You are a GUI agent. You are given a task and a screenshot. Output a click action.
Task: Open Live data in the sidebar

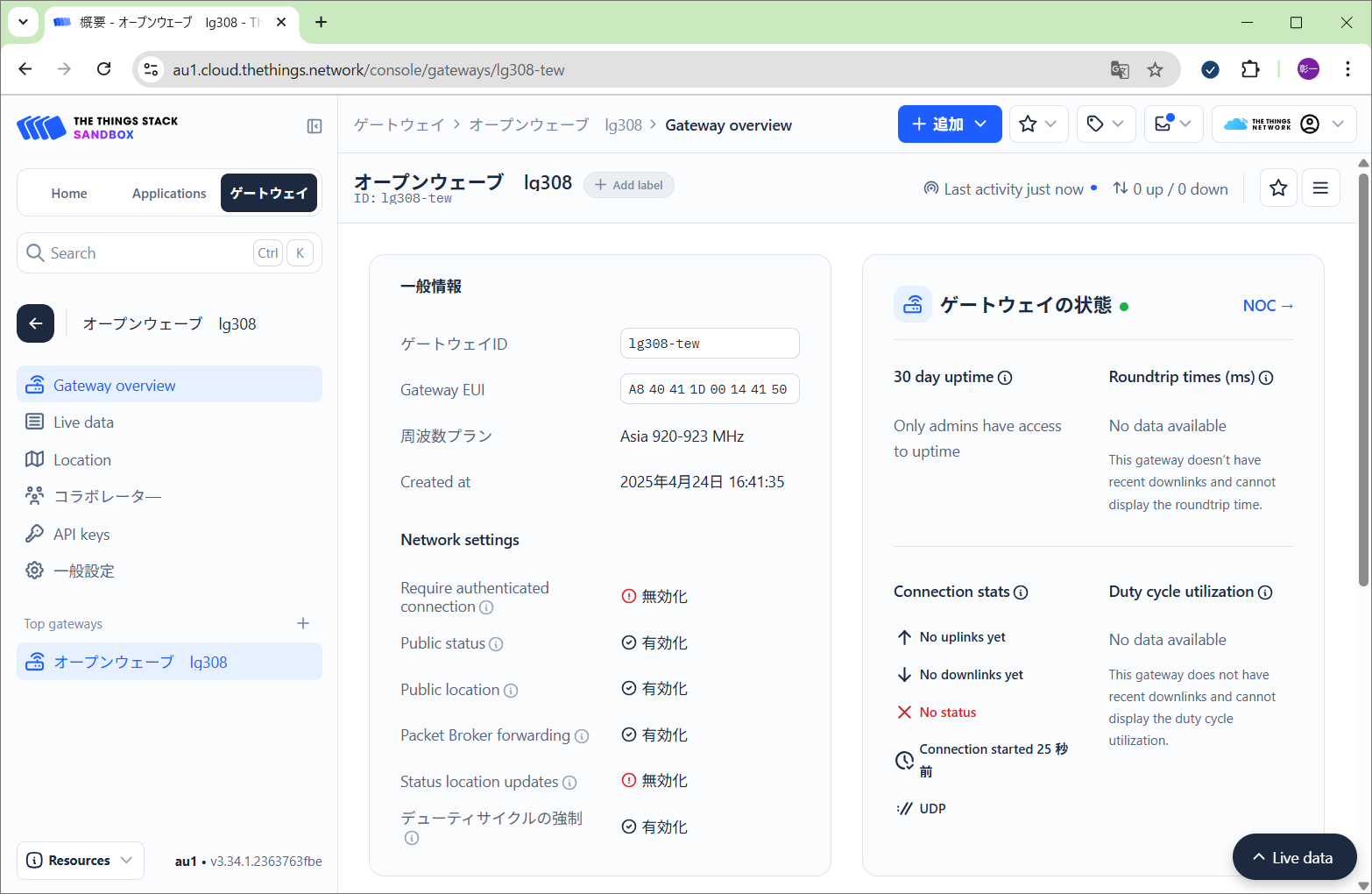(x=83, y=422)
